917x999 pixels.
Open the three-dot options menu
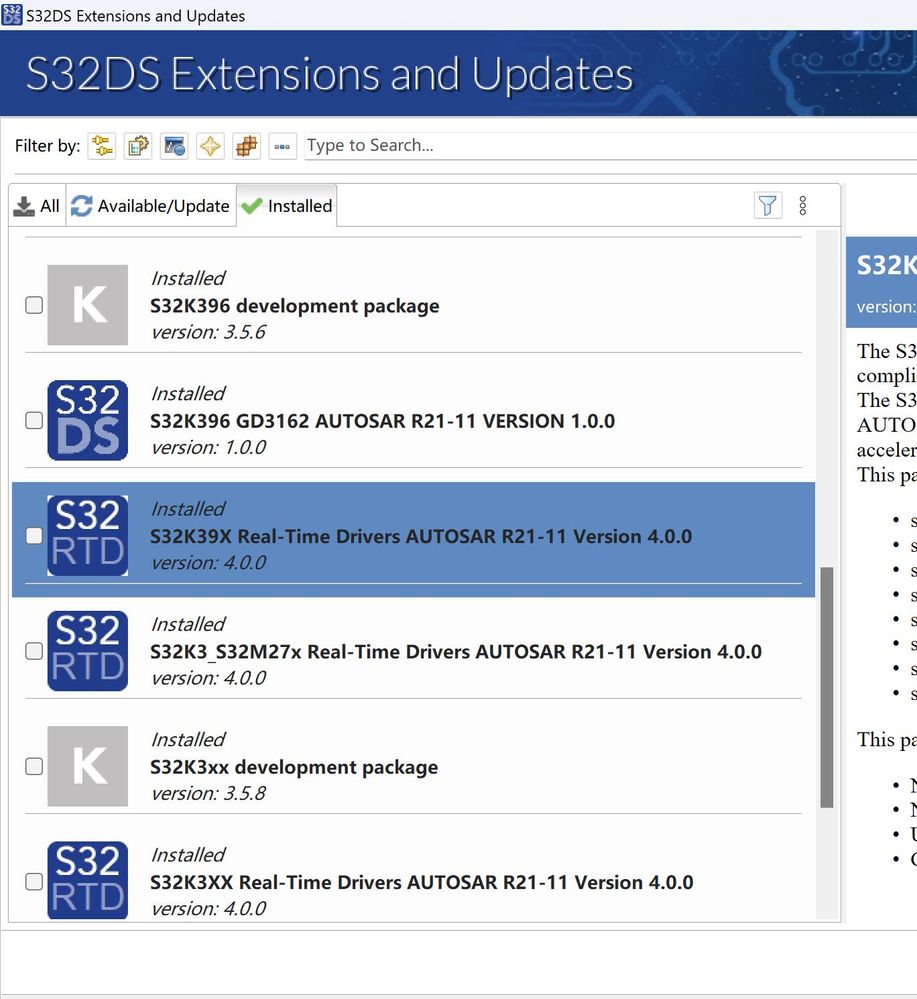pyautogui.click(x=804, y=204)
